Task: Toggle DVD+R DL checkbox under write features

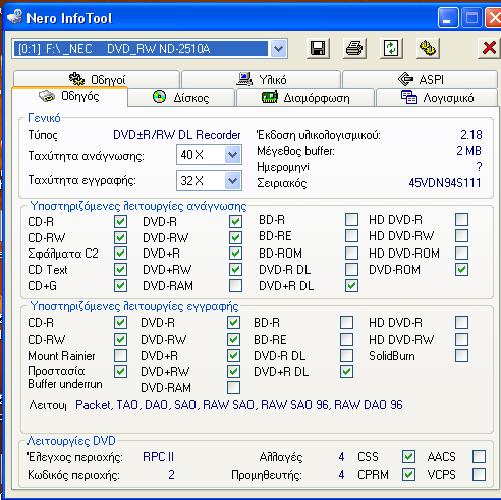Action: click(x=346, y=371)
